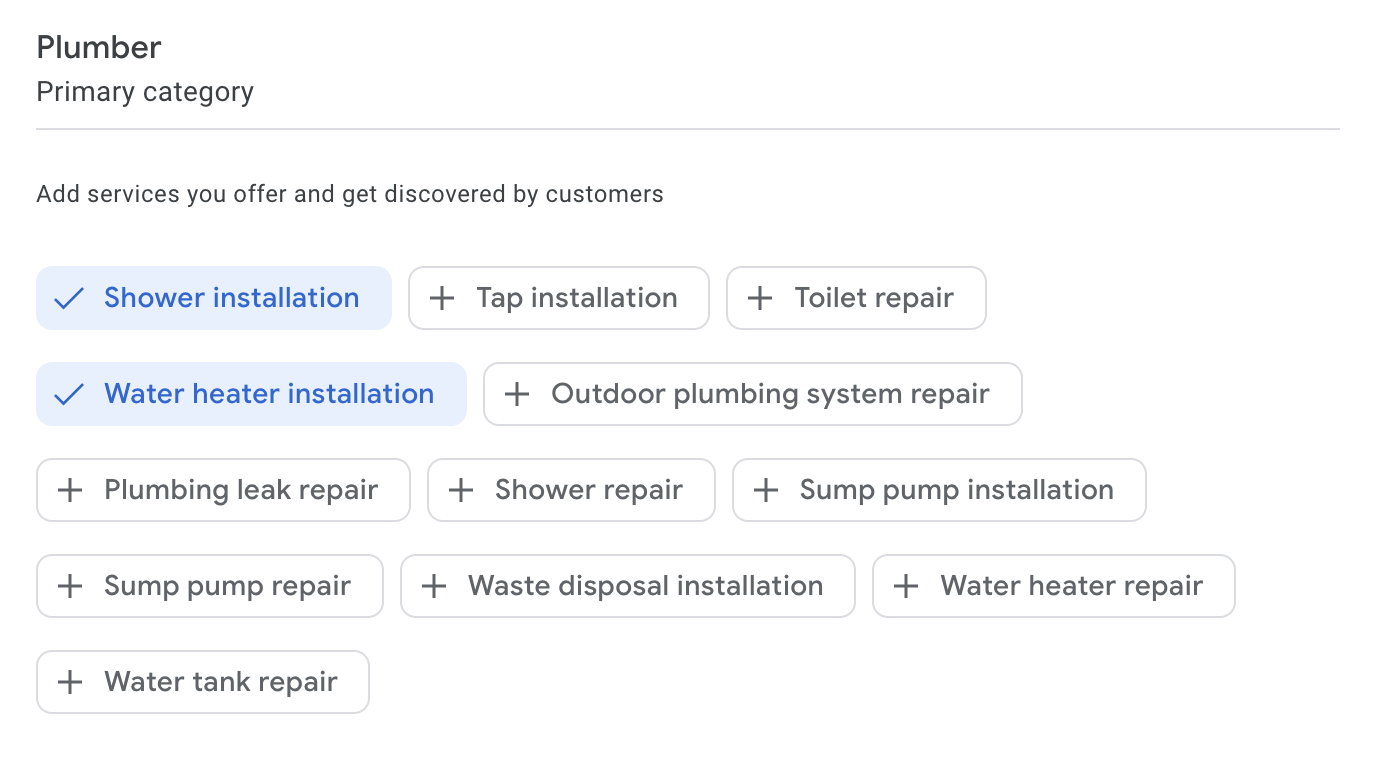Click the plus icon on Water tank repair
1384x764 pixels.
click(x=70, y=682)
